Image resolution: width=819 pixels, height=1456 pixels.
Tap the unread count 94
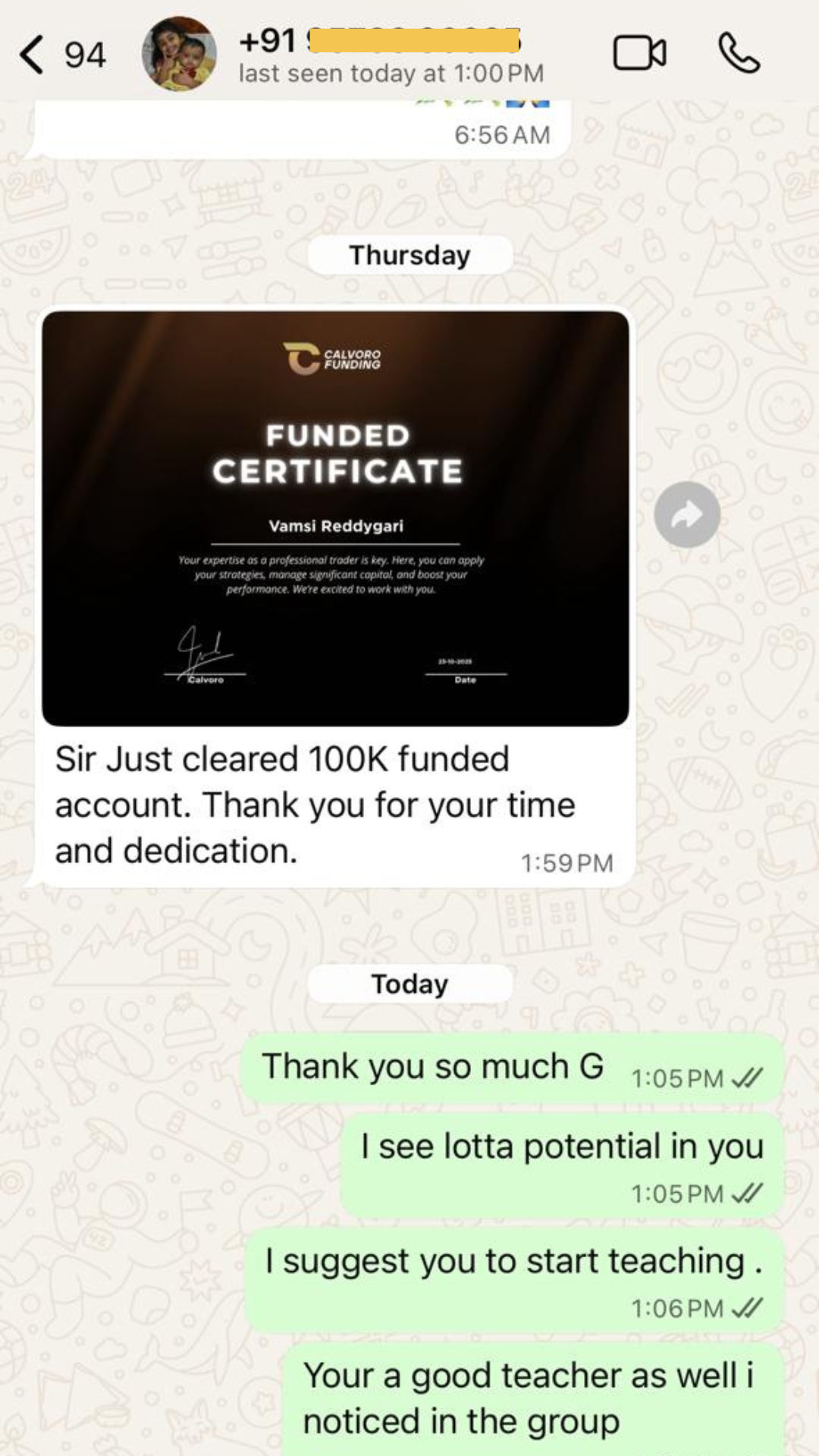(x=84, y=55)
